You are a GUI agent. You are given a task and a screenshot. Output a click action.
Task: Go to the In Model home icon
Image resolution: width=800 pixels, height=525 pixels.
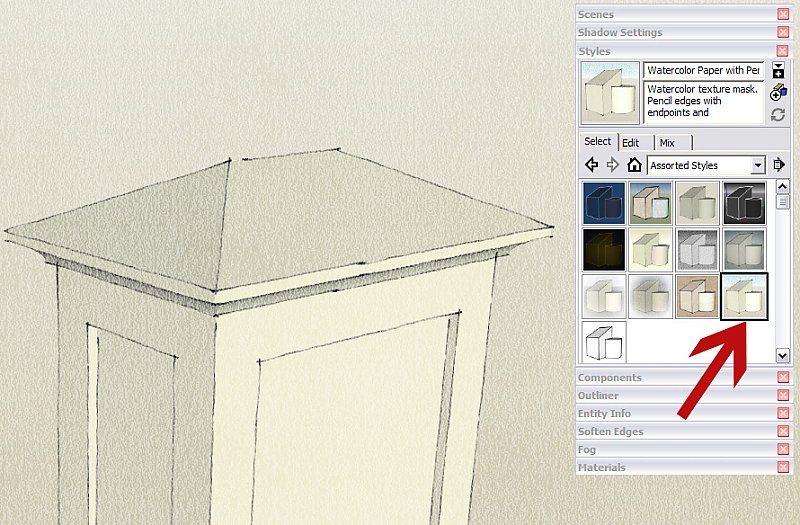point(634,164)
